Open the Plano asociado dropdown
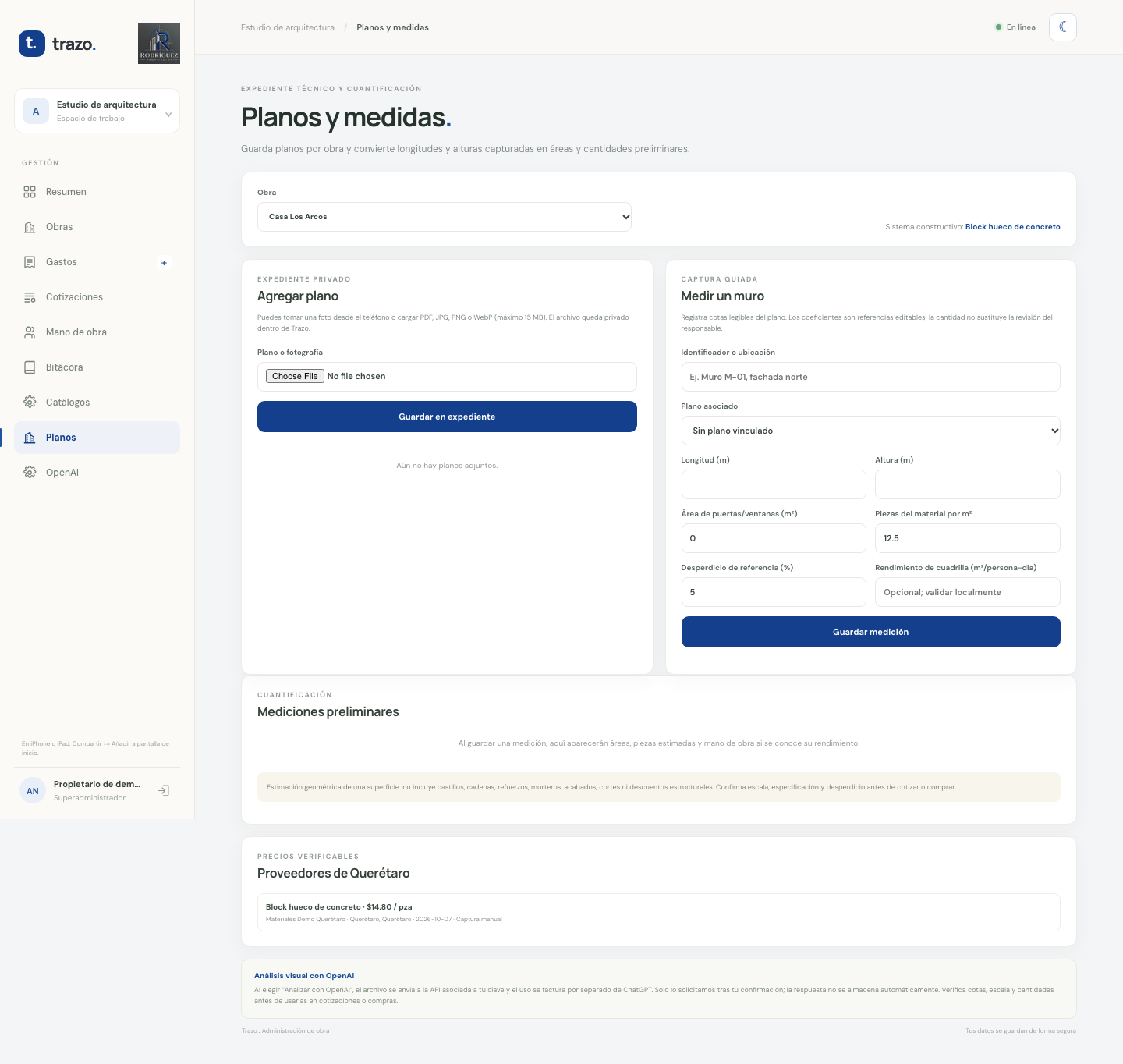The height and width of the screenshot is (1064, 1123). (870, 431)
